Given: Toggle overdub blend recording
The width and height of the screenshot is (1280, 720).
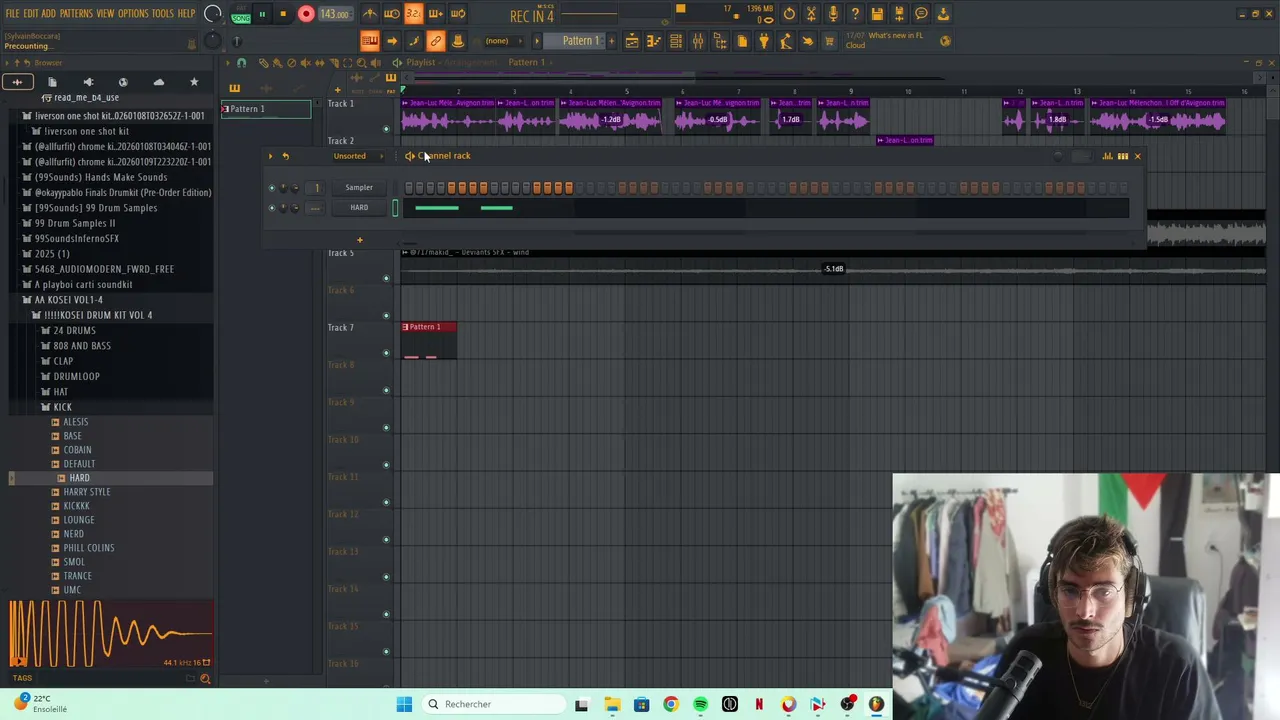Looking at the screenshot, I should pos(435,14).
